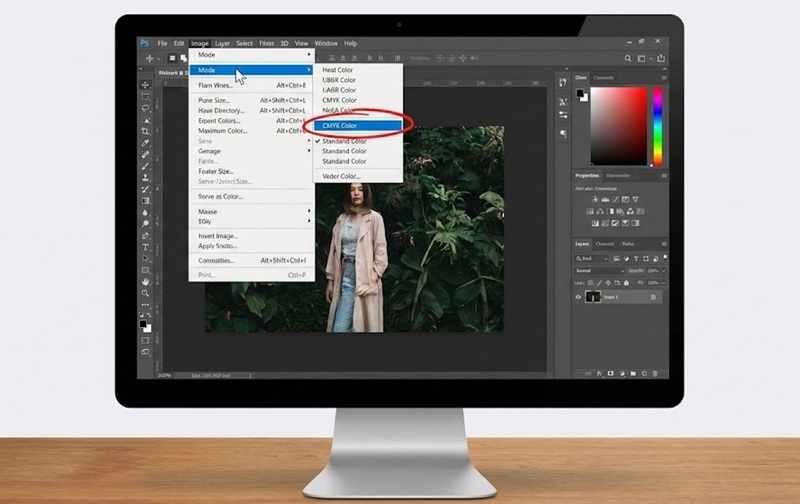Click the foreground color swatch in toolbar

coord(143,324)
